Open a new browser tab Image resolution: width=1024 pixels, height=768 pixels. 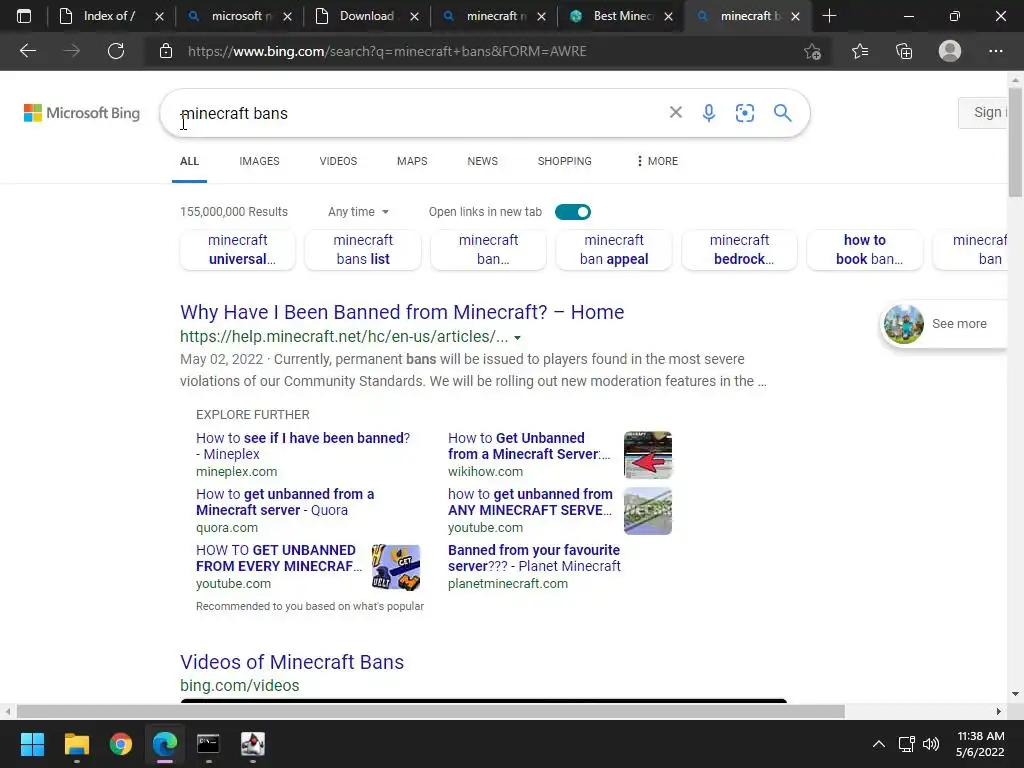tap(829, 16)
